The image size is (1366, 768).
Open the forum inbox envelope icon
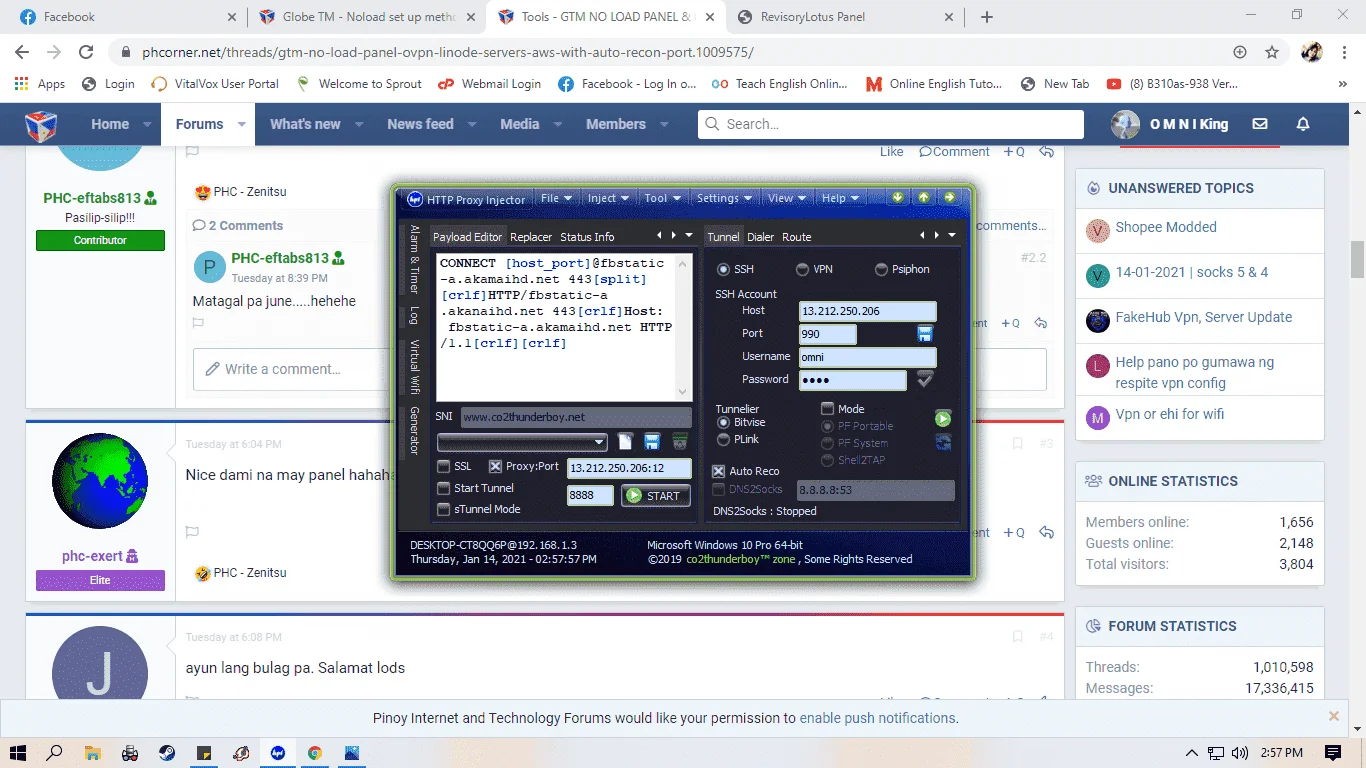point(1260,124)
